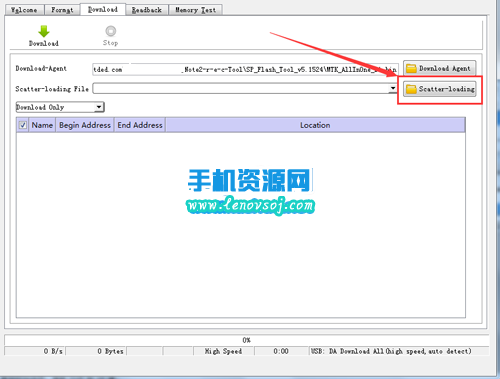Screen dimensions: 500x379
Task: Click the '0:00' elapsed time entry
Action: (281, 351)
